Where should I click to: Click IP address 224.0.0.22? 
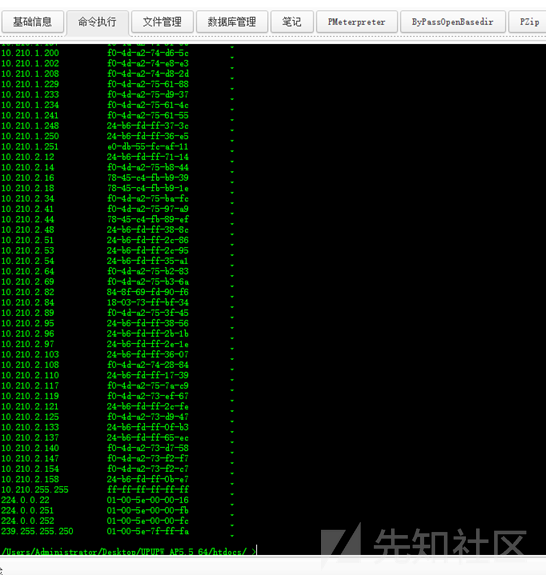coord(25,500)
